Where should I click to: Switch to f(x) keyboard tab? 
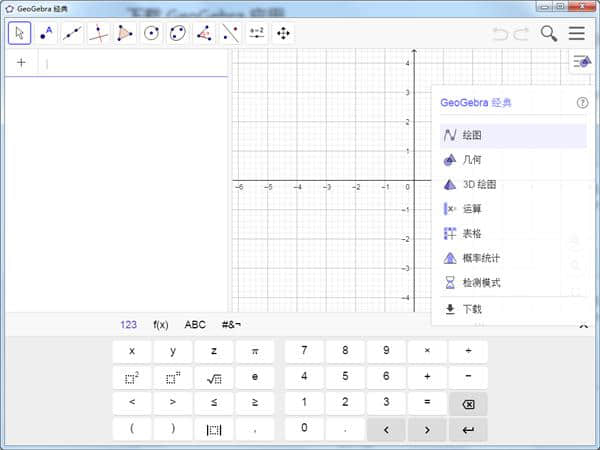click(x=161, y=324)
